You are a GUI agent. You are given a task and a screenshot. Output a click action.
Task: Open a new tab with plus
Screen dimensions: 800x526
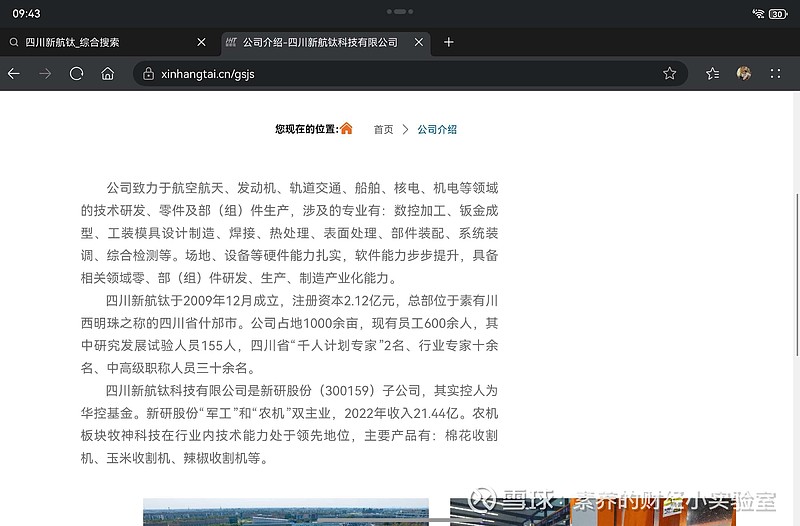coord(448,42)
